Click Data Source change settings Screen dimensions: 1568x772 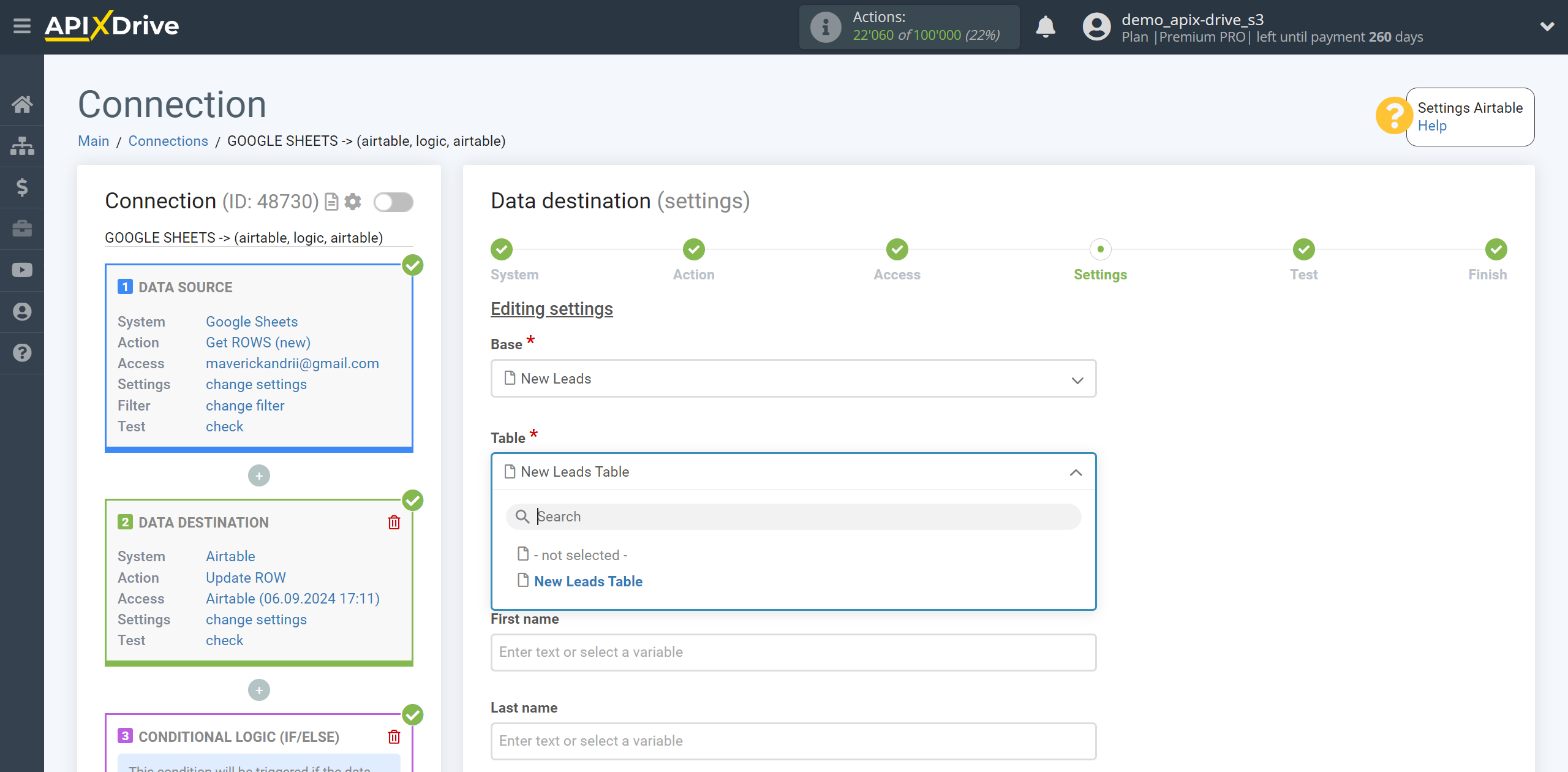pyautogui.click(x=256, y=384)
